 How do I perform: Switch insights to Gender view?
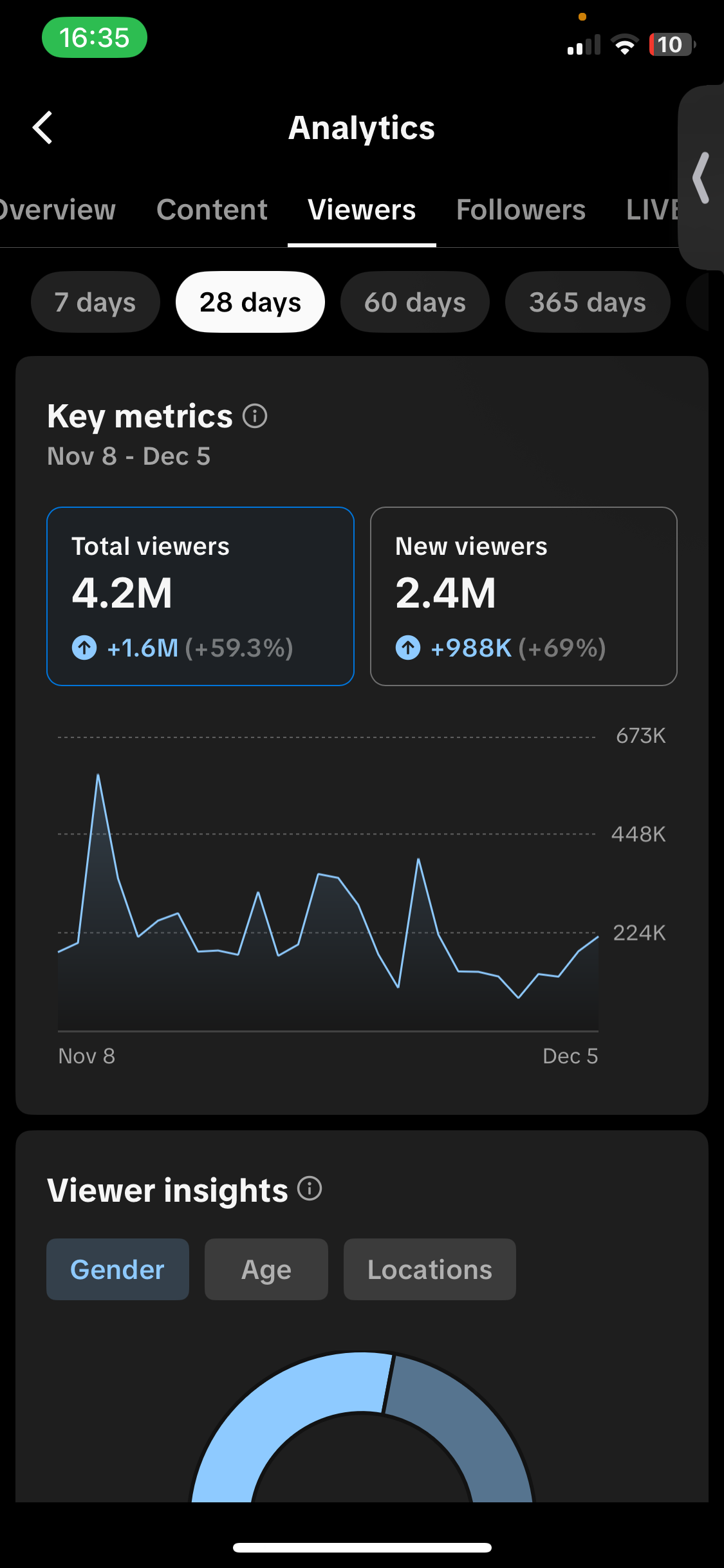[x=117, y=1269]
